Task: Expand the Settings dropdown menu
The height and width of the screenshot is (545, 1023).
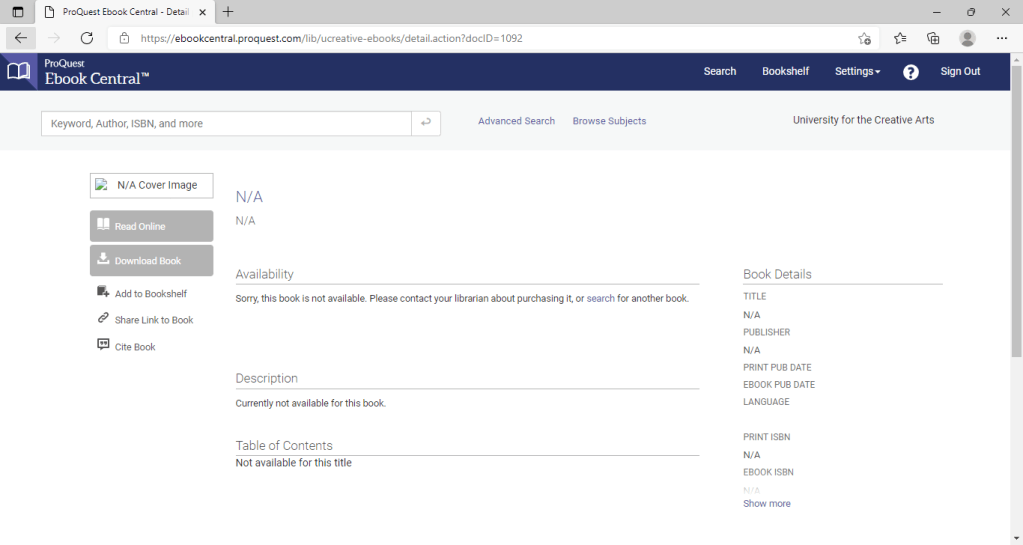Action: 857,72
